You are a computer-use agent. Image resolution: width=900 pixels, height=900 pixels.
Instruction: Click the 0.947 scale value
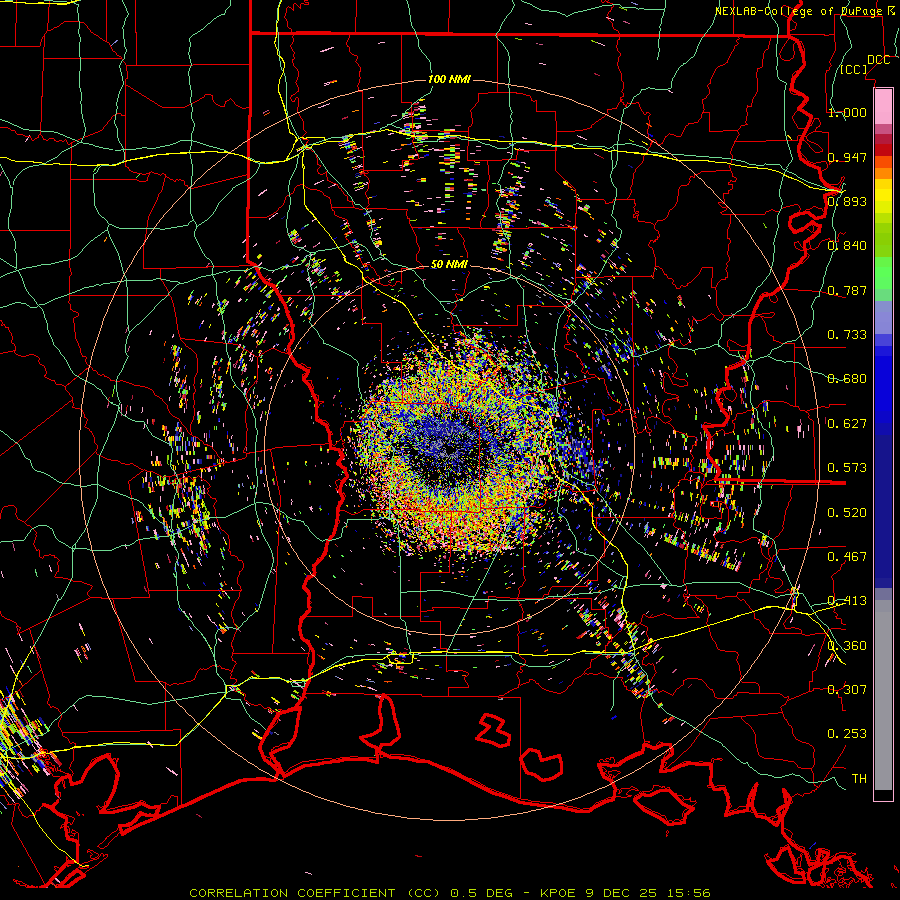[847, 157]
